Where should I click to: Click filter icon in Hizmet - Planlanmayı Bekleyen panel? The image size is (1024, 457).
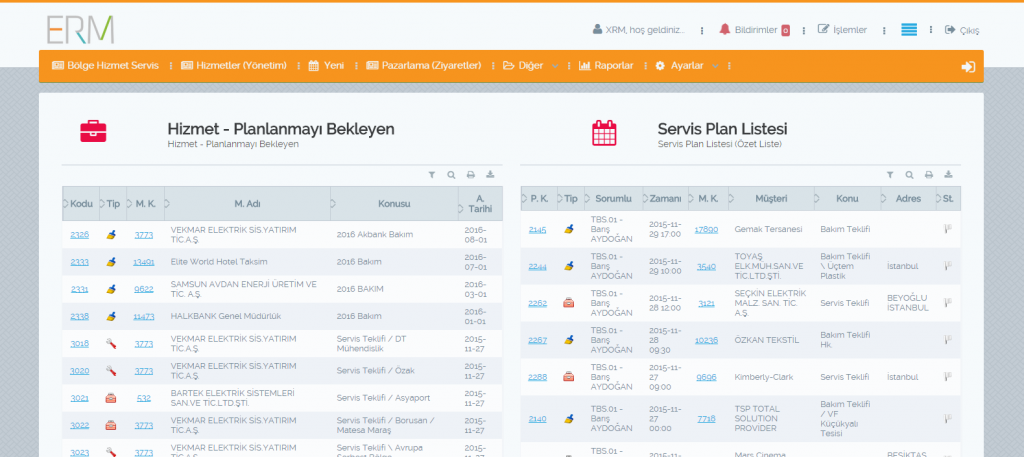click(x=432, y=175)
